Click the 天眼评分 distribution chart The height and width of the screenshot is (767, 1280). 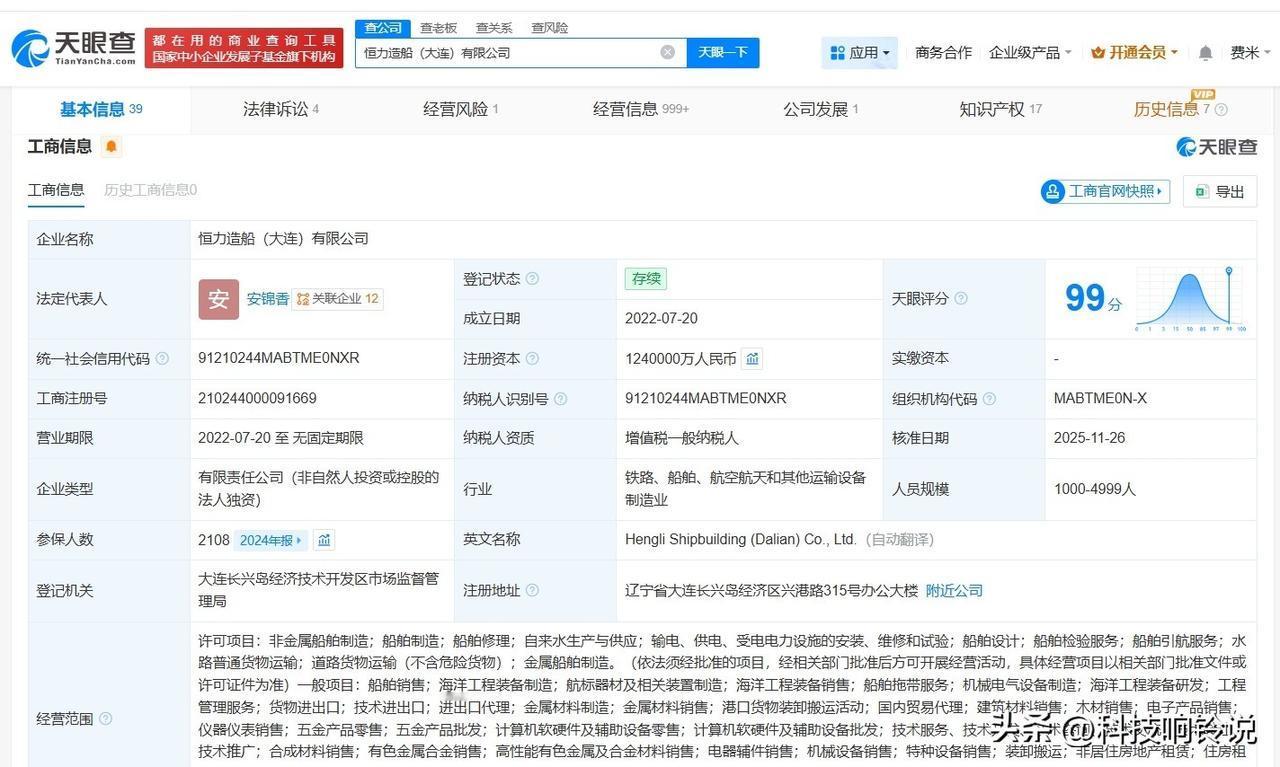(x=1191, y=298)
